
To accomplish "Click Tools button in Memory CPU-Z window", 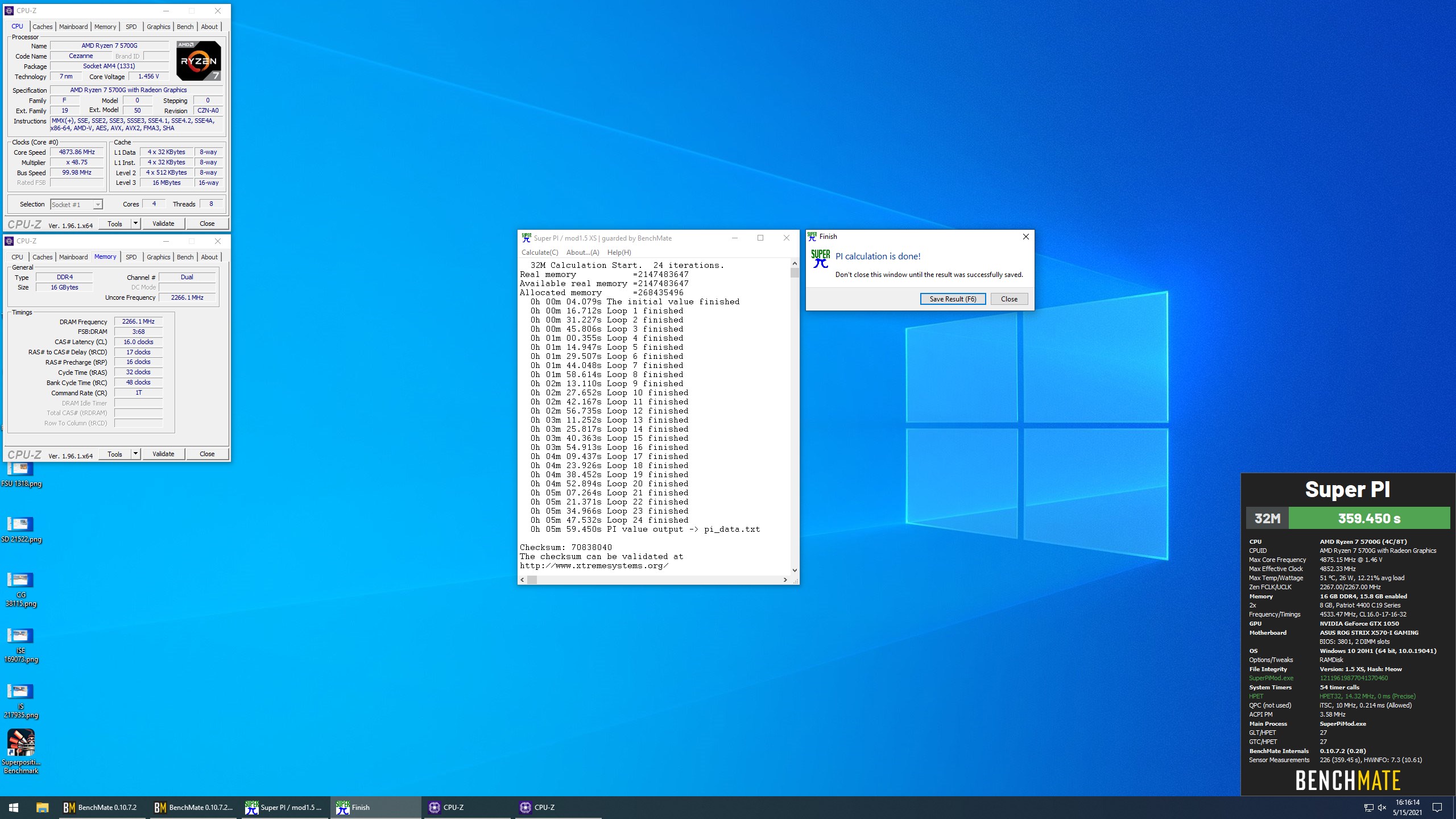I will (115, 454).
